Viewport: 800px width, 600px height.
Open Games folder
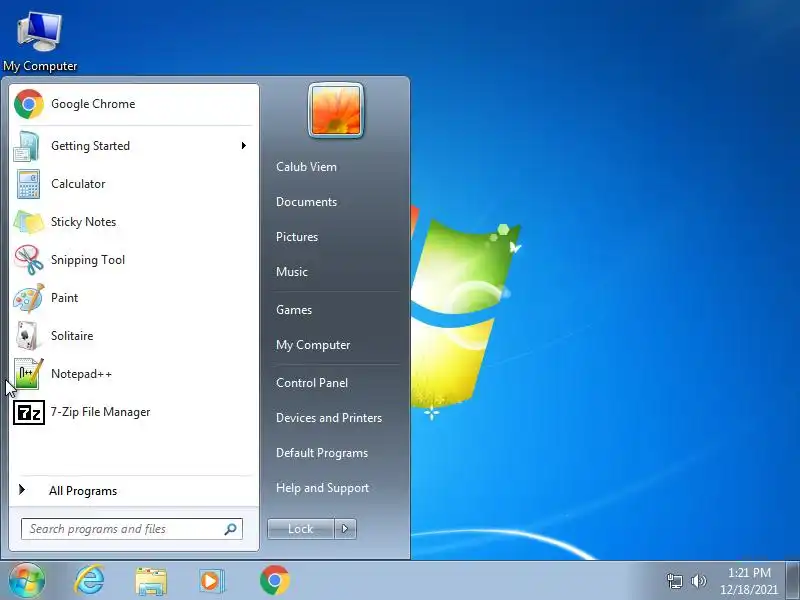294,310
